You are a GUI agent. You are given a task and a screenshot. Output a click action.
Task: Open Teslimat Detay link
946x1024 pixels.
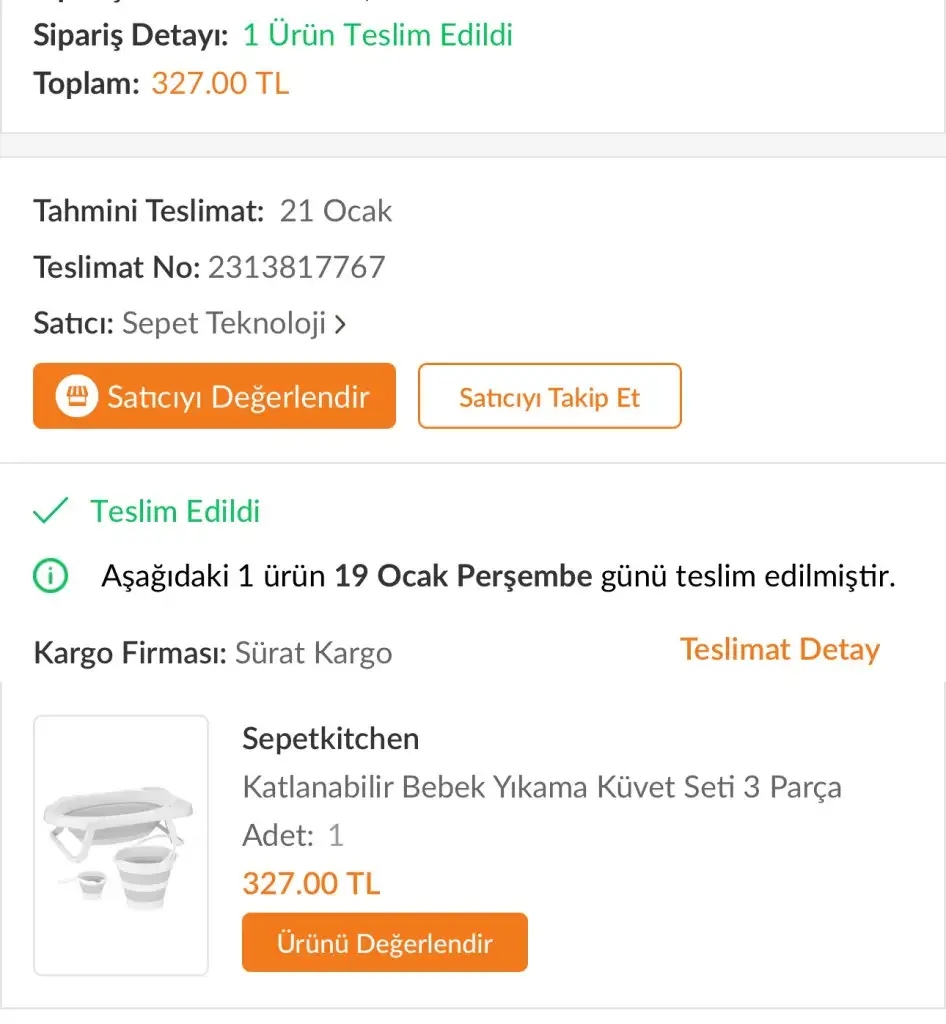coord(780,650)
